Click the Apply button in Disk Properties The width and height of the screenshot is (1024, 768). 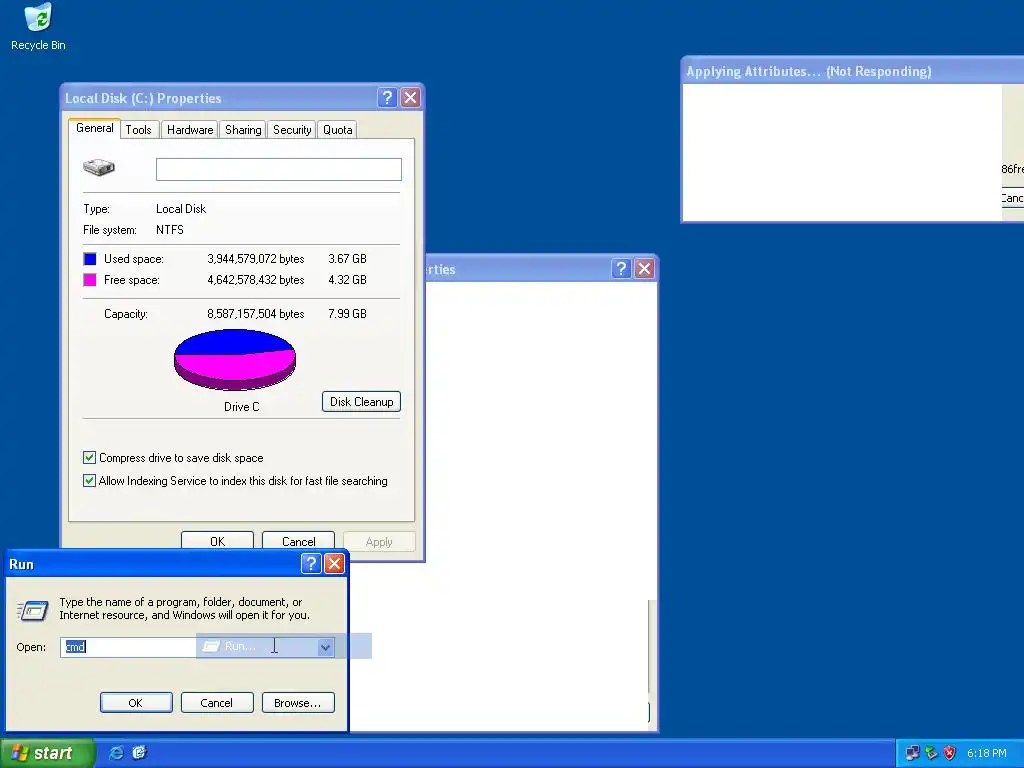click(x=379, y=541)
